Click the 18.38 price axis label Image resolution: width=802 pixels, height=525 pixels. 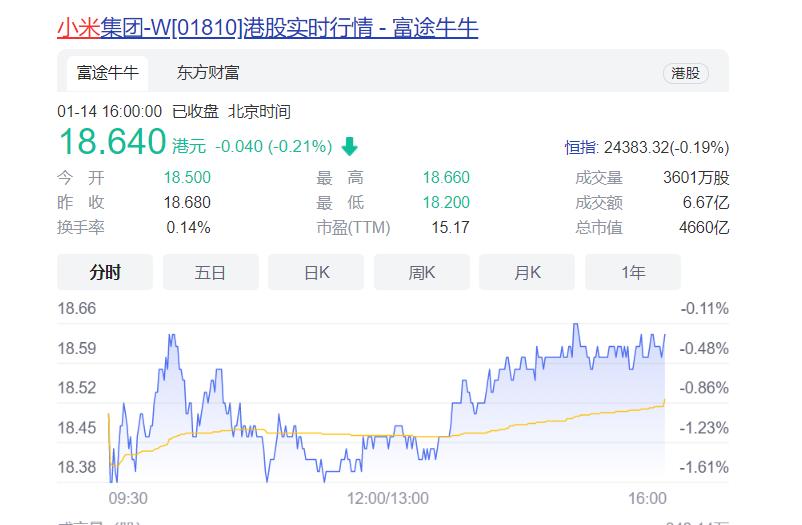[77, 467]
